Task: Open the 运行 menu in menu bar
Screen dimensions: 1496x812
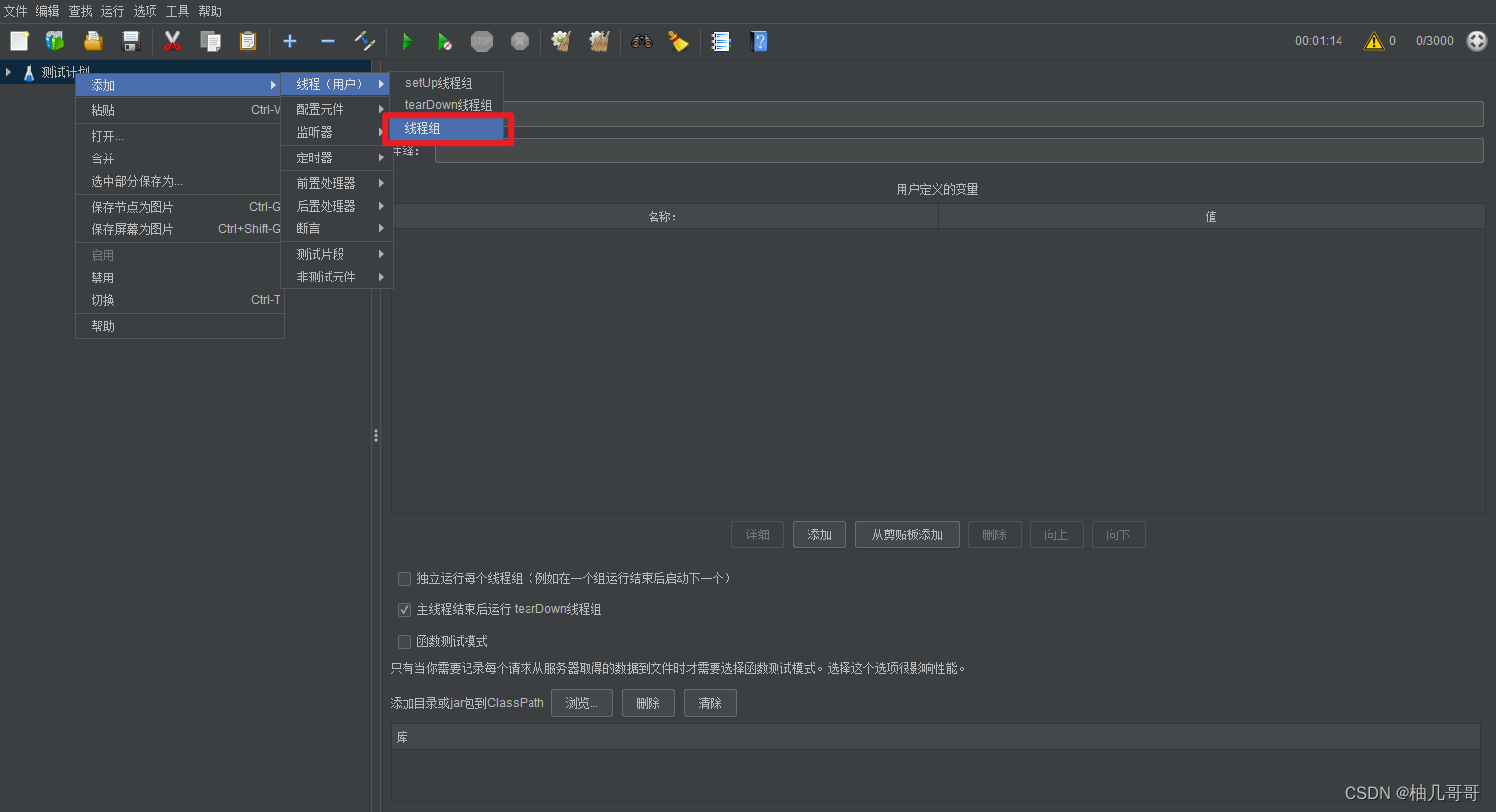Action: (x=112, y=11)
